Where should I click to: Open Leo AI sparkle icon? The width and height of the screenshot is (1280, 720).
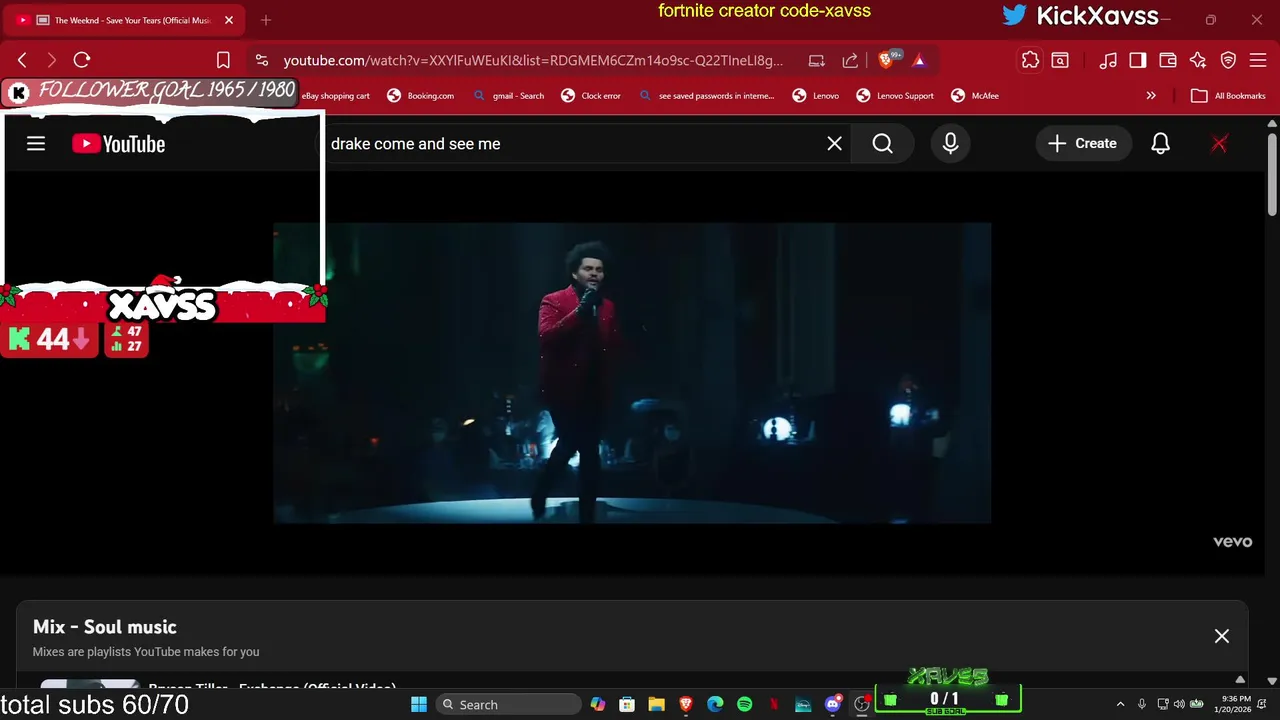tap(1198, 60)
